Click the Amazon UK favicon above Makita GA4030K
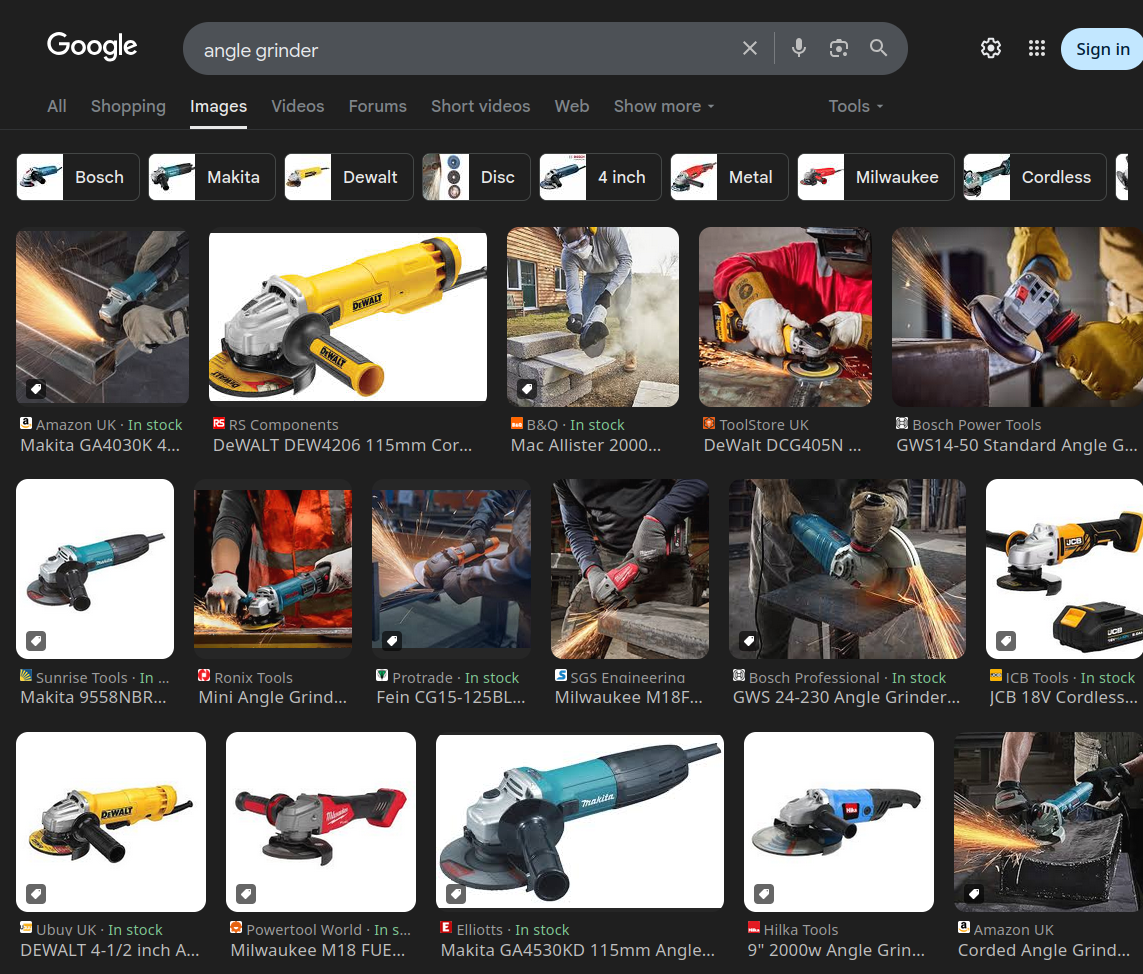This screenshot has width=1143, height=974. coord(26,423)
